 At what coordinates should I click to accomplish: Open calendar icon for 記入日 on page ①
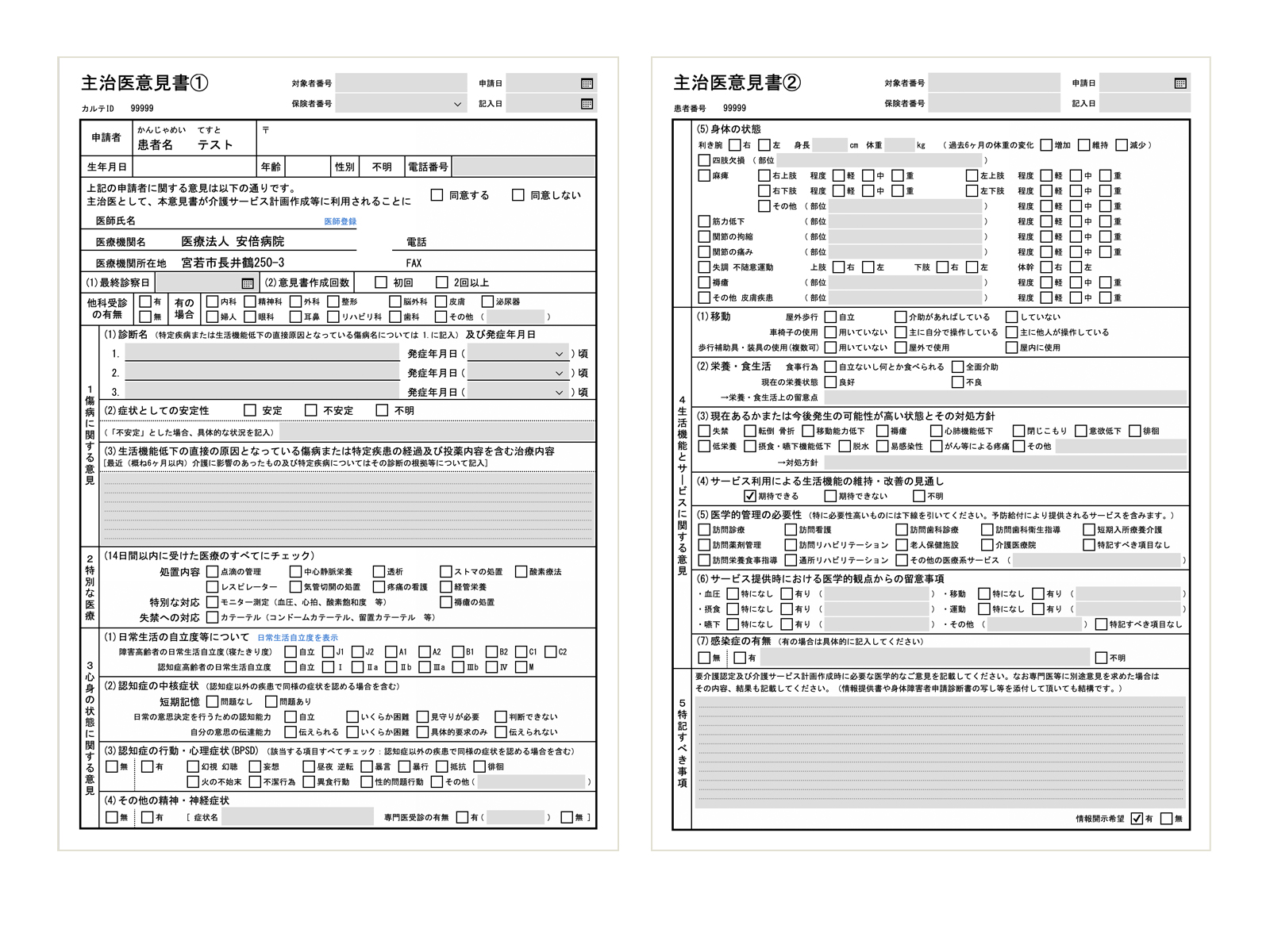pyautogui.click(x=587, y=103)
